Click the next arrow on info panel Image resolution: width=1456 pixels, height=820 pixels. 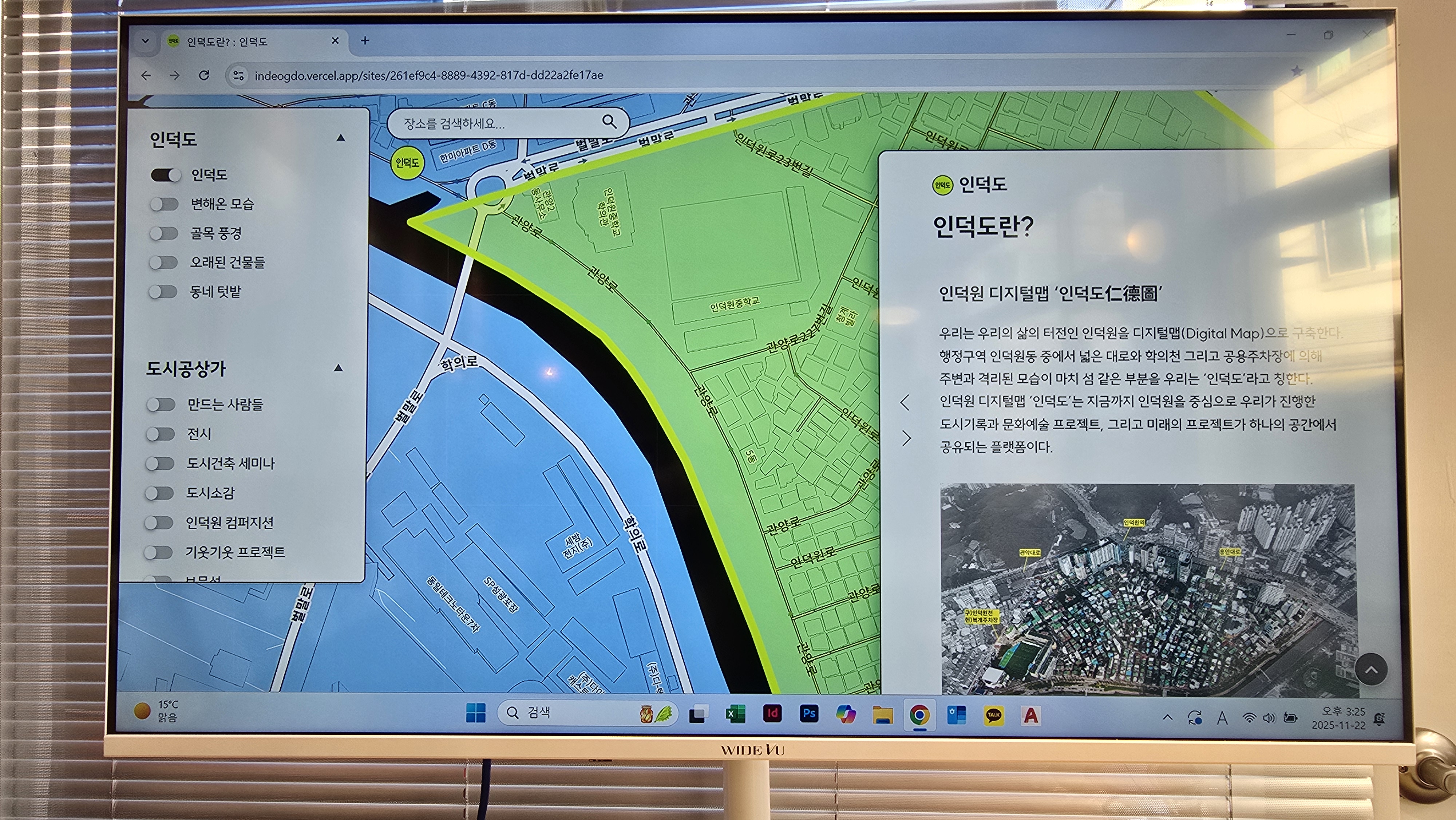tap(906, 438)
